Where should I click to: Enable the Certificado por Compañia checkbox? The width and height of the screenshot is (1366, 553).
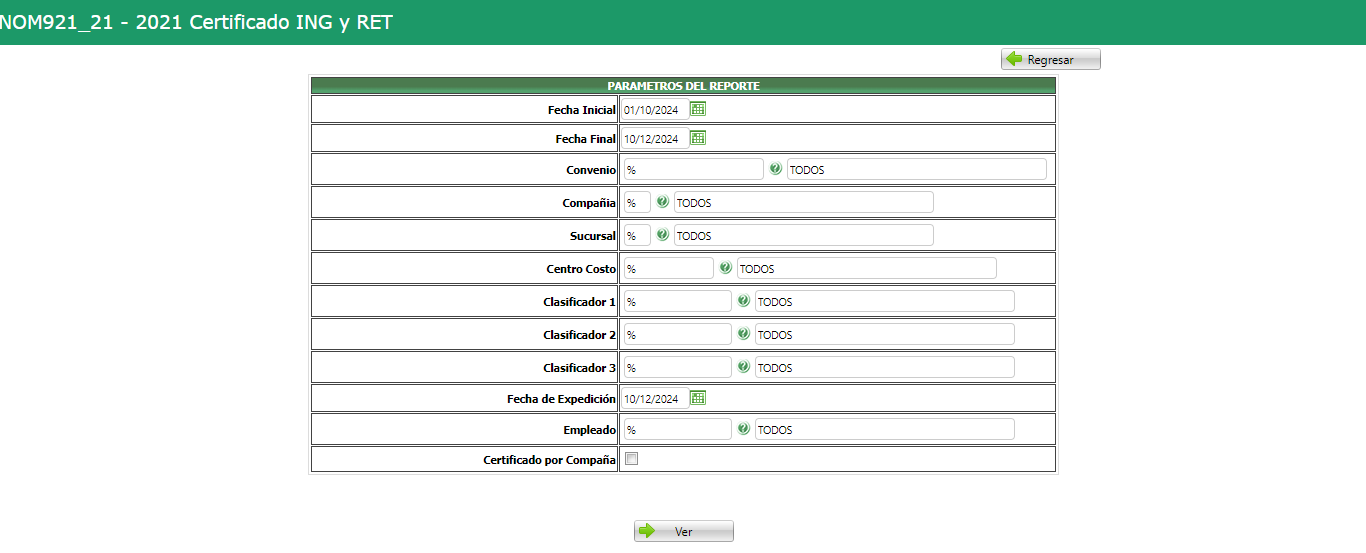coord(631,459)
